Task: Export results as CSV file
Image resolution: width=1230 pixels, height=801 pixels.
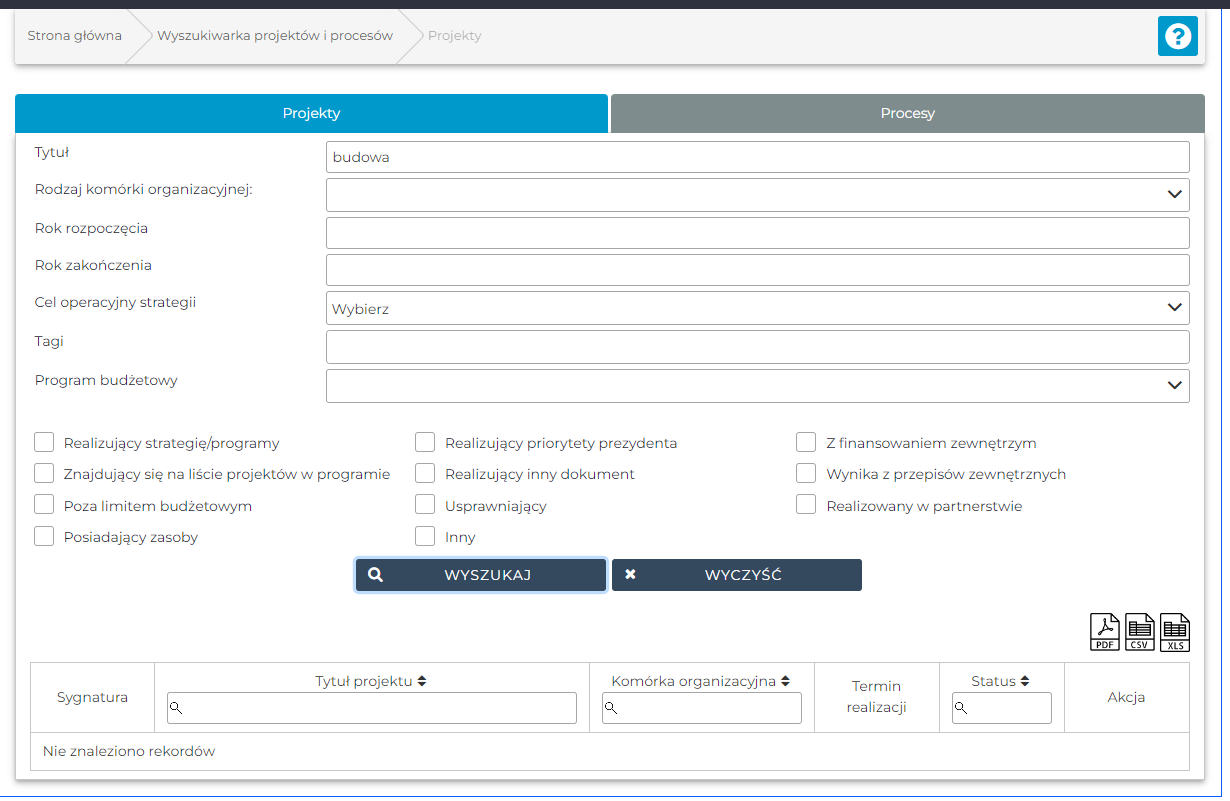Action: (1140, 632)
